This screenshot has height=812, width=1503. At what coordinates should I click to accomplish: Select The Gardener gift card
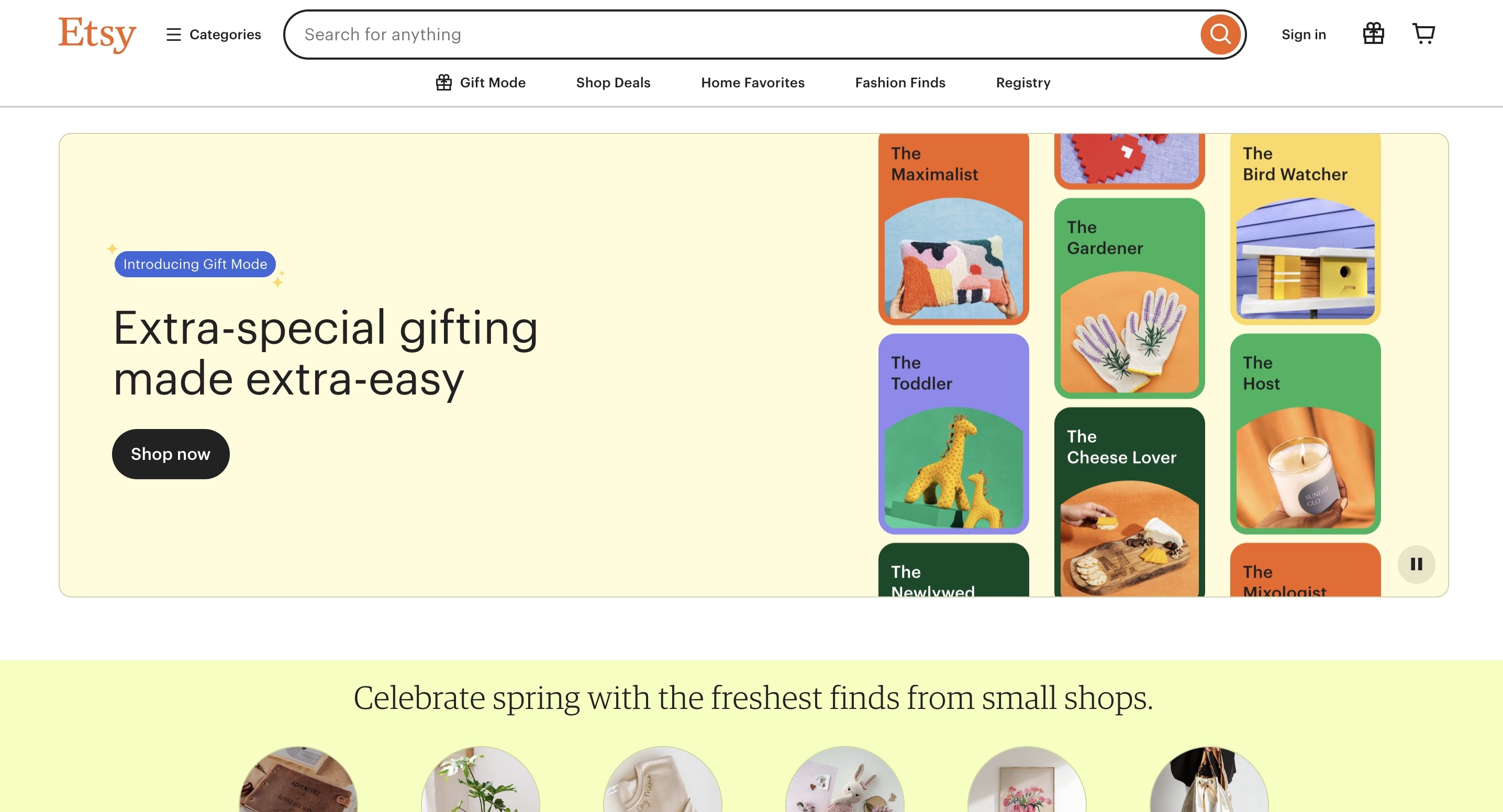point(1129,298)
